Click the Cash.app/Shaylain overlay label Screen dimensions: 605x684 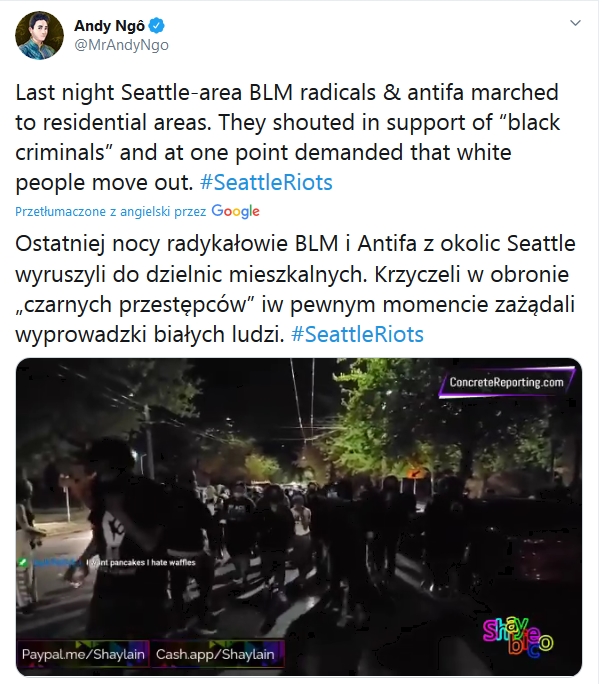[216, 654]
